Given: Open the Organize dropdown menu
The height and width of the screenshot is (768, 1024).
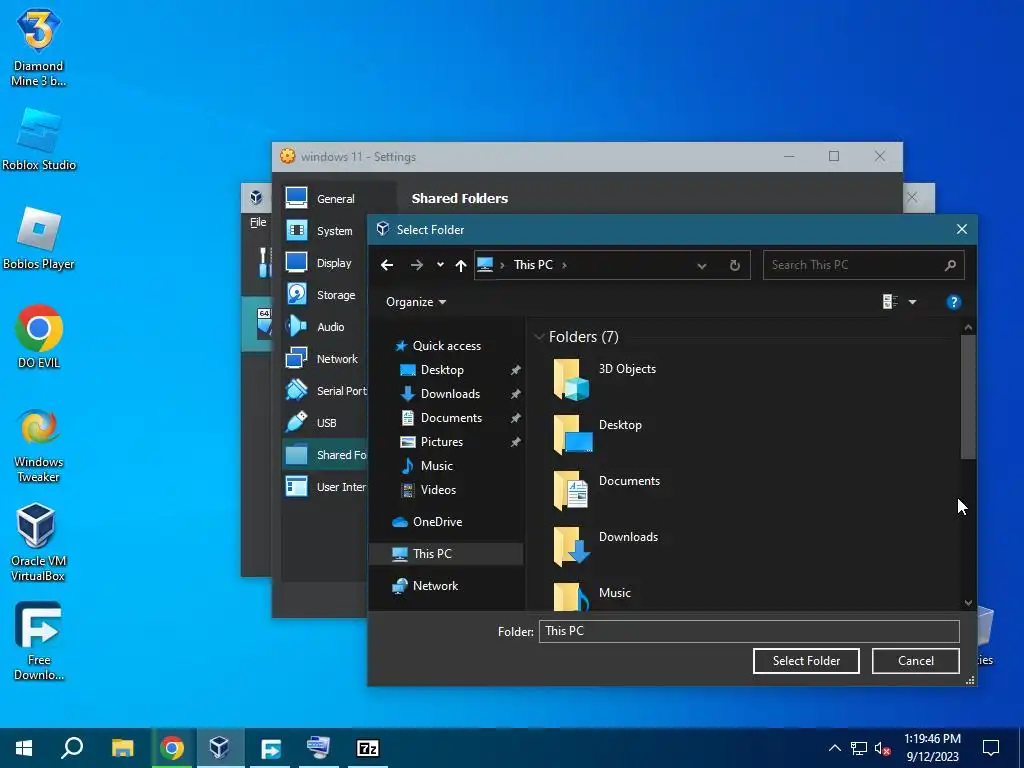Looking at the screenshot, I should pos(416,302).
